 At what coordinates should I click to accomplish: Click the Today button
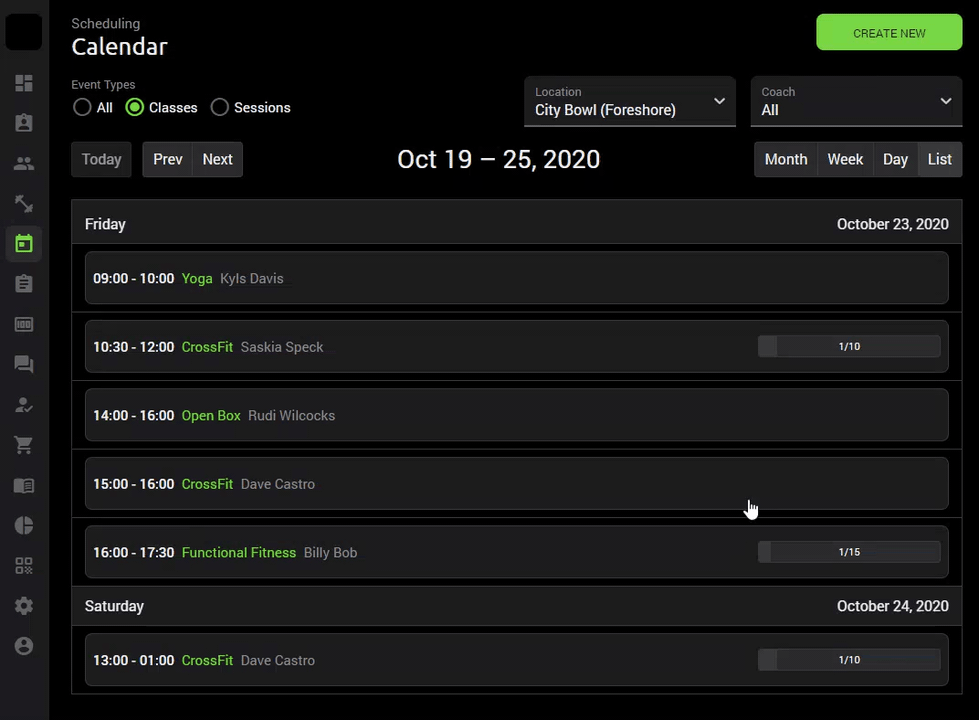click(101, 160)
